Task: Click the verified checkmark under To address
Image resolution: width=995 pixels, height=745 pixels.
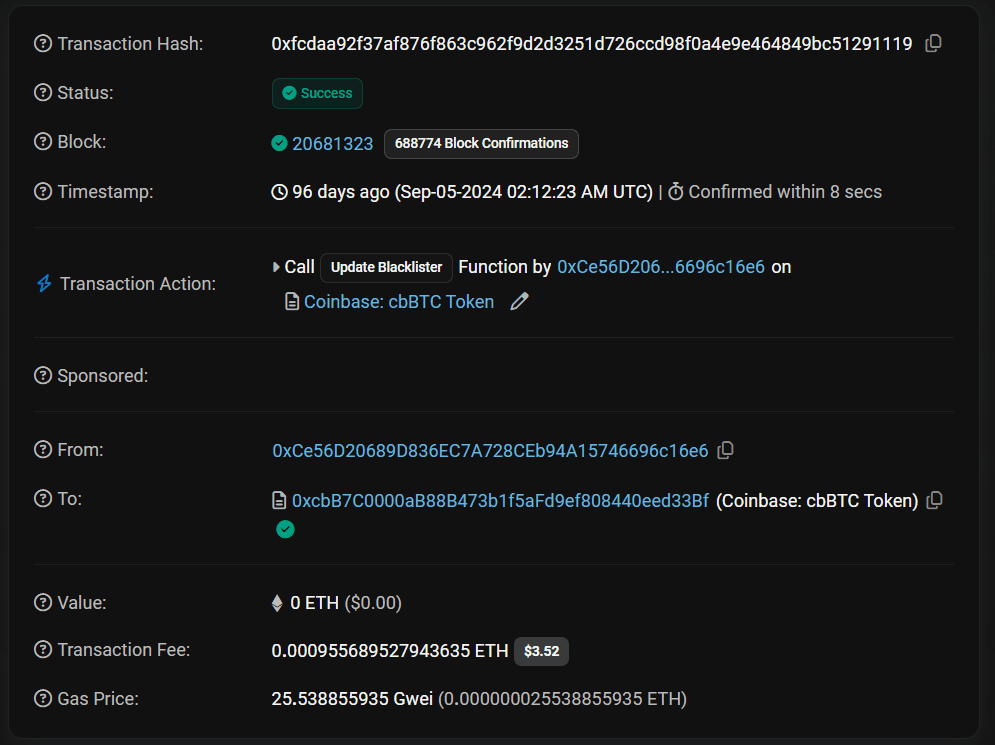Action: pos(285,529)
